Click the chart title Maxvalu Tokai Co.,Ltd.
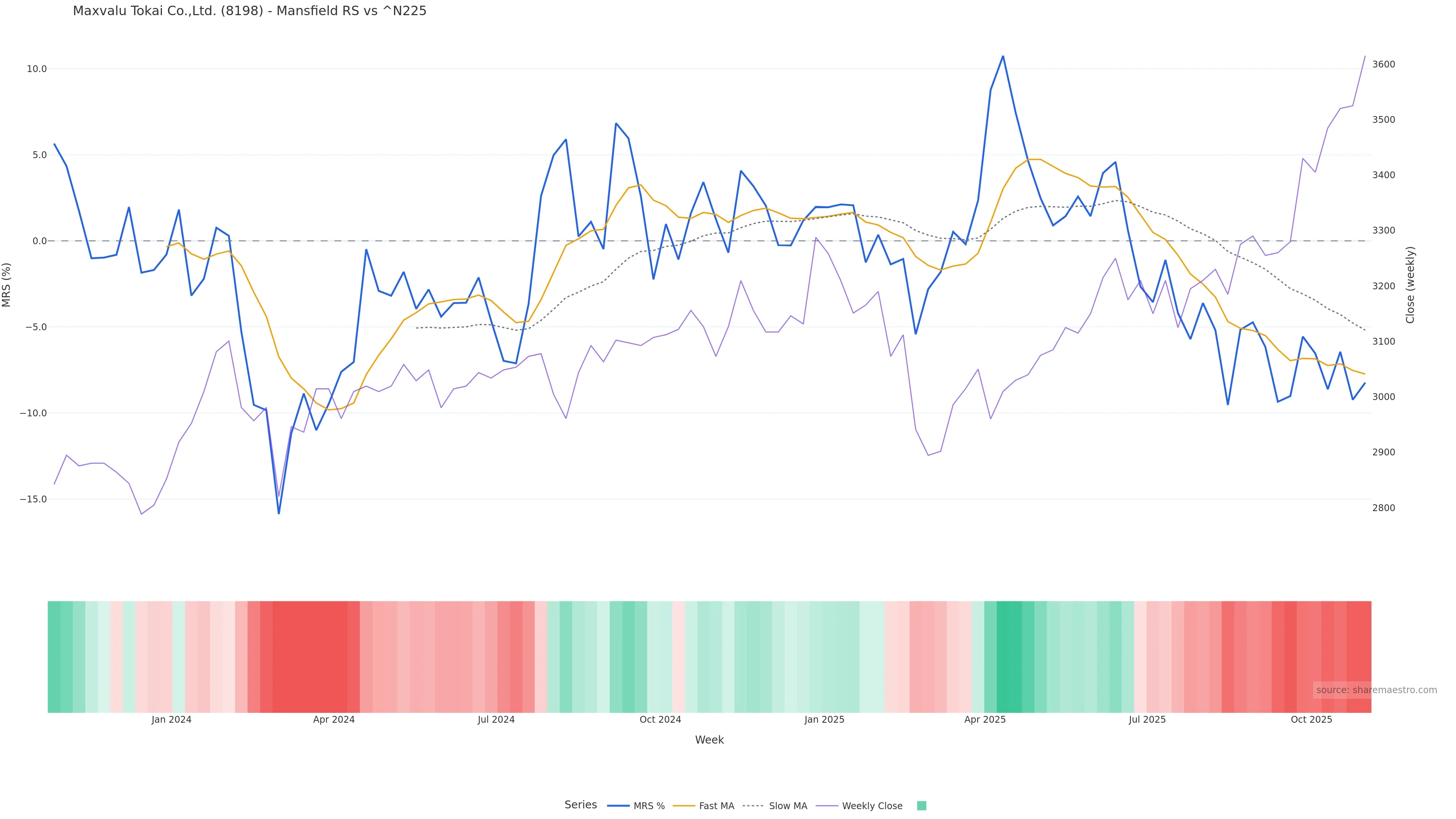This screenshot has width=1456, height=819. point(249,11)
